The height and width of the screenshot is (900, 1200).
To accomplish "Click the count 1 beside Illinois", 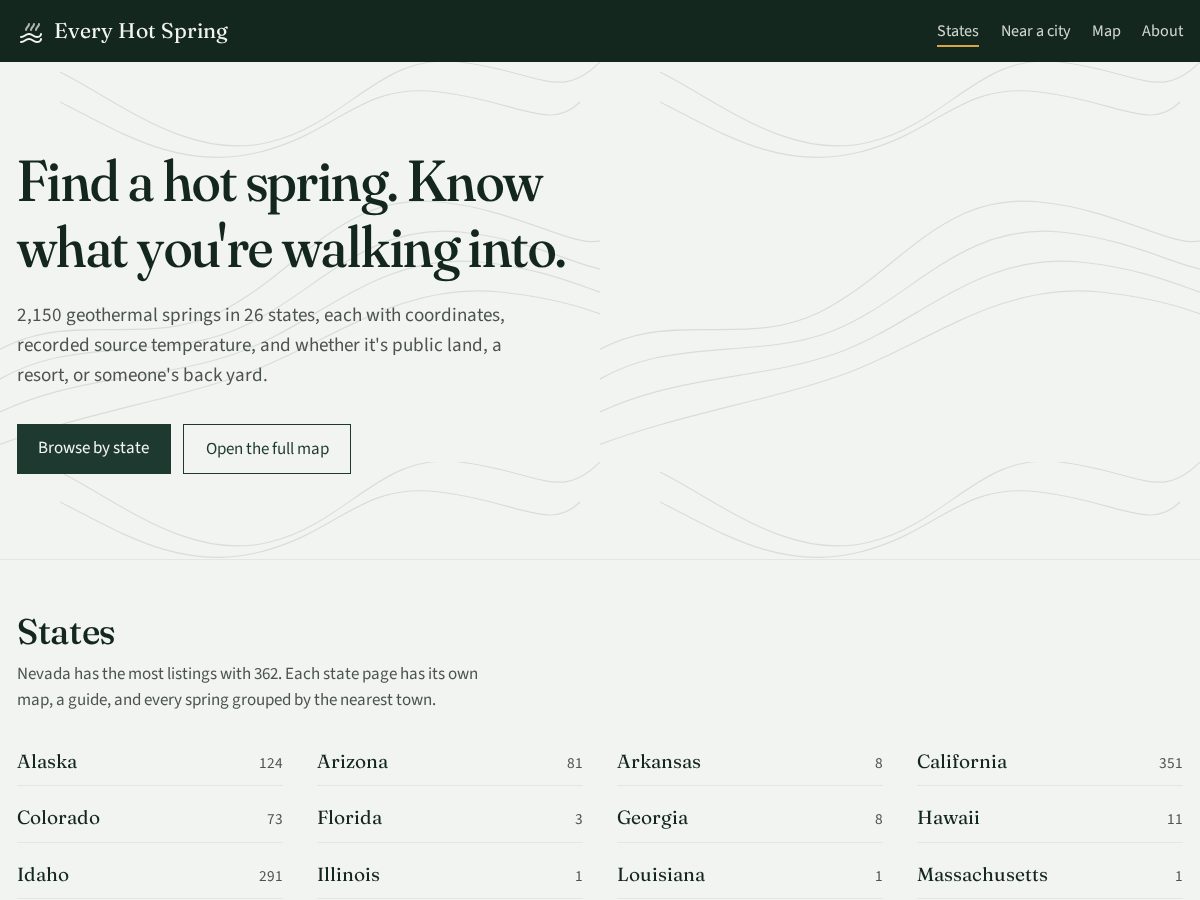I will [579, 876].
